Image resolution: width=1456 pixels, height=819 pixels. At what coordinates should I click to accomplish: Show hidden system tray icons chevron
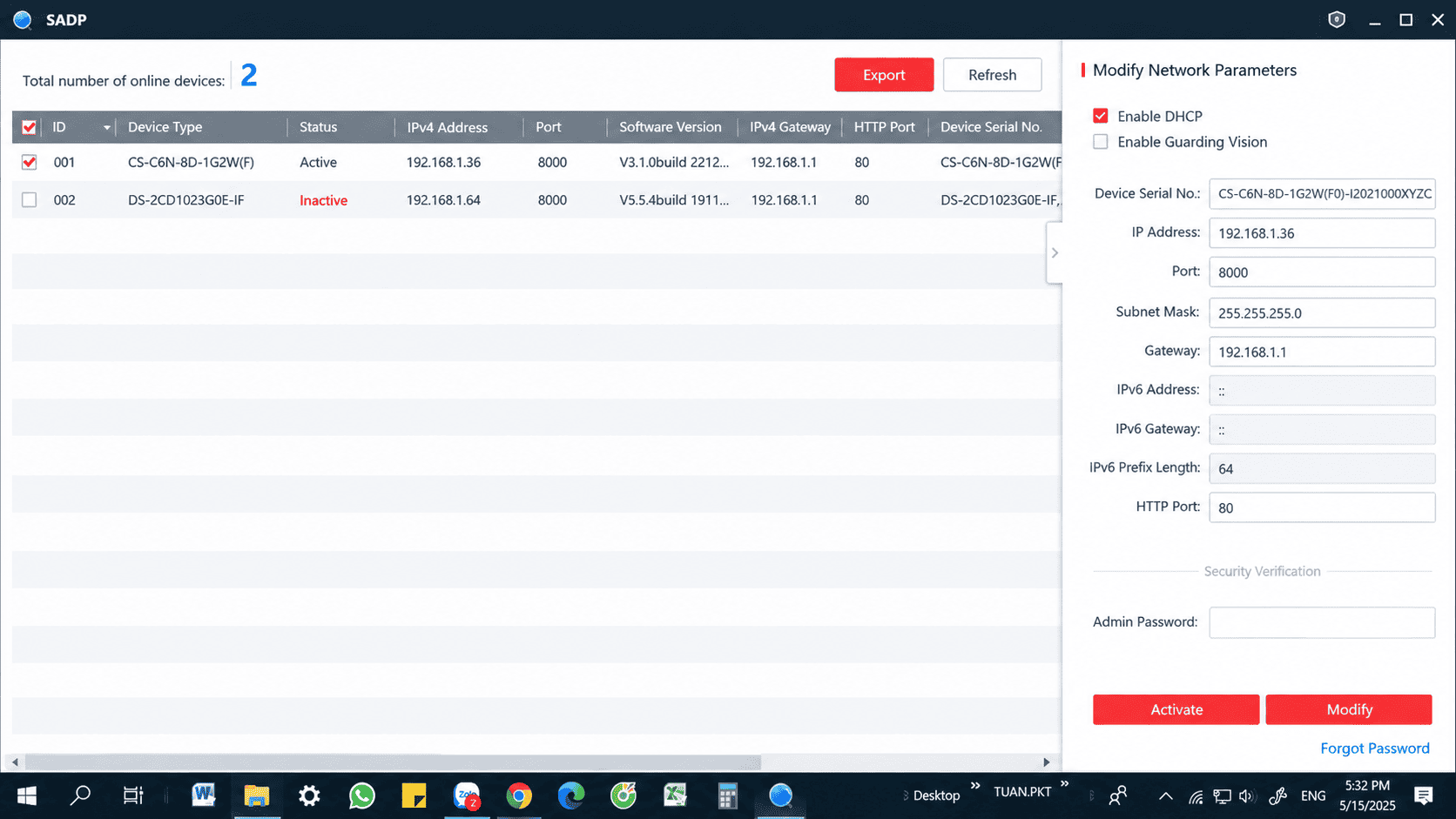point(1165,796)
